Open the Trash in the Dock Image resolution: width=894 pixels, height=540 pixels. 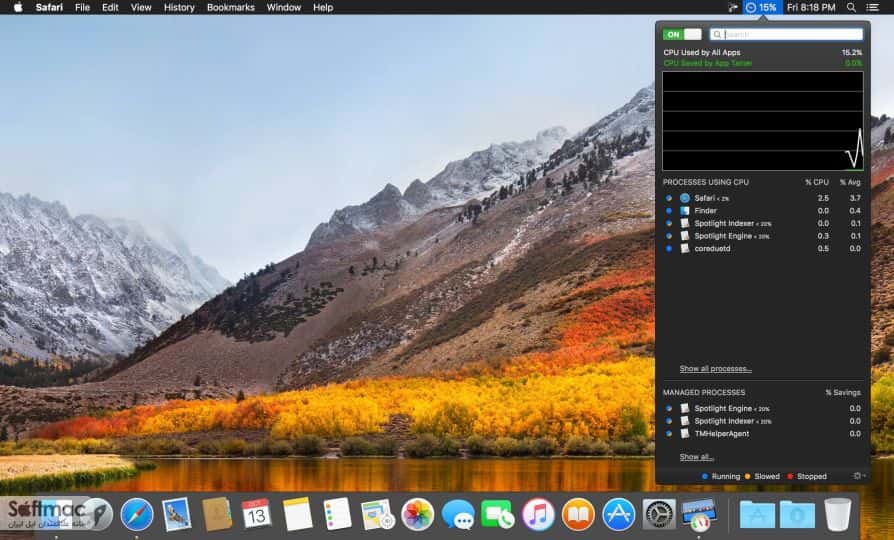coord(837,514)
